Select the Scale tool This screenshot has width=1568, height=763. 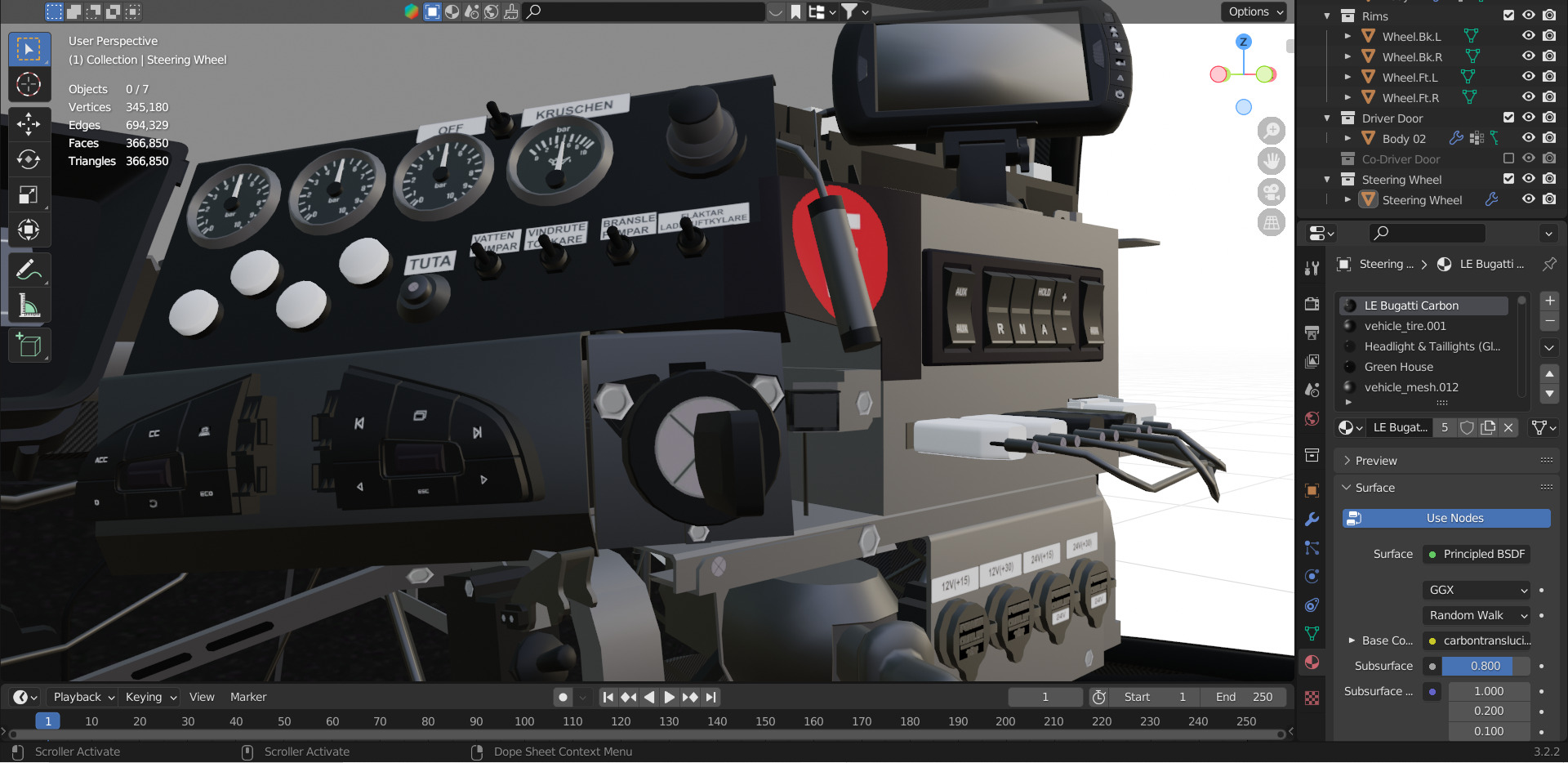pyautogui.click(x=29, y=194)
